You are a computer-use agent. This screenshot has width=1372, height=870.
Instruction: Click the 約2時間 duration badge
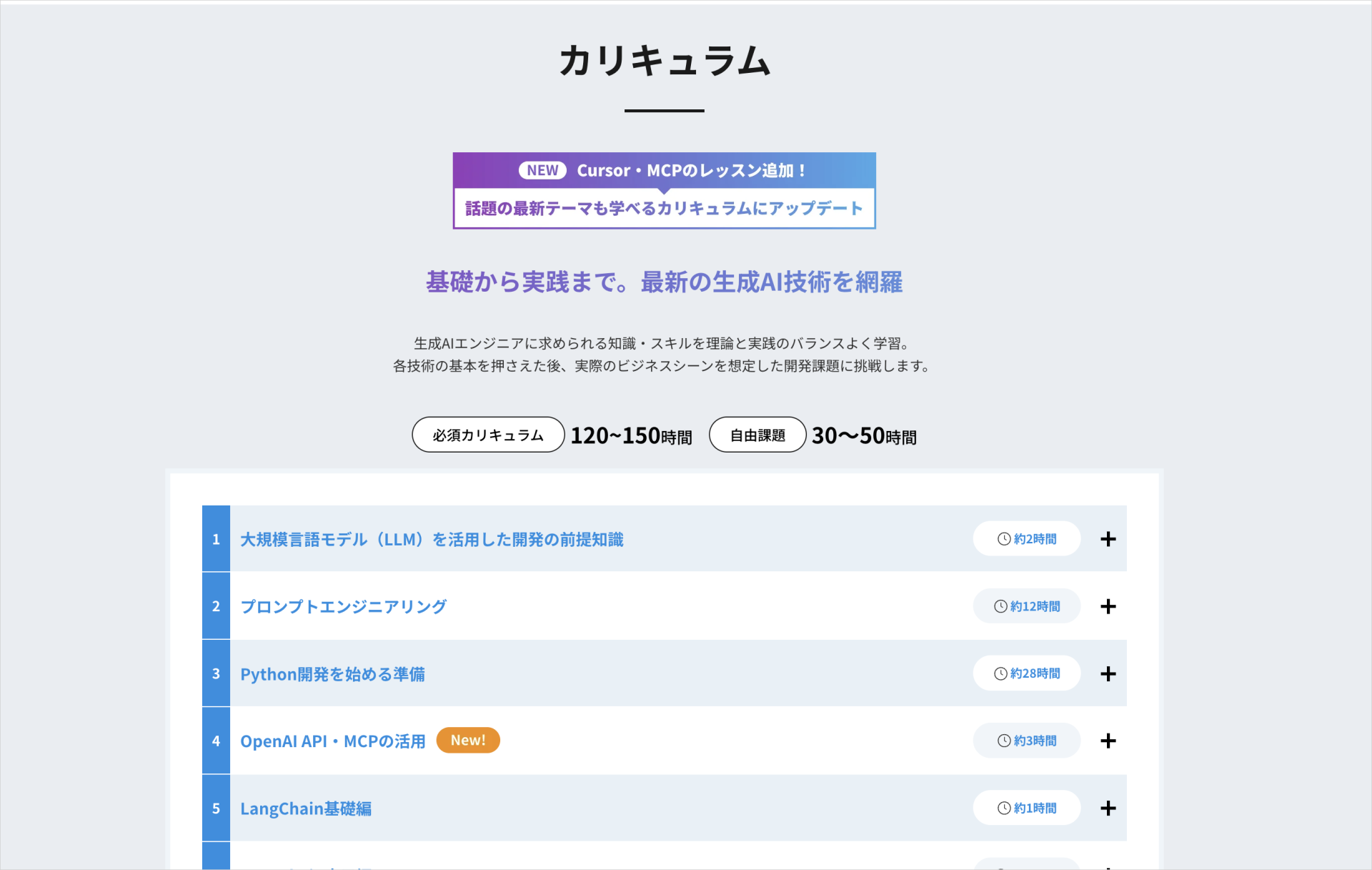click(x=1026, y=539)
